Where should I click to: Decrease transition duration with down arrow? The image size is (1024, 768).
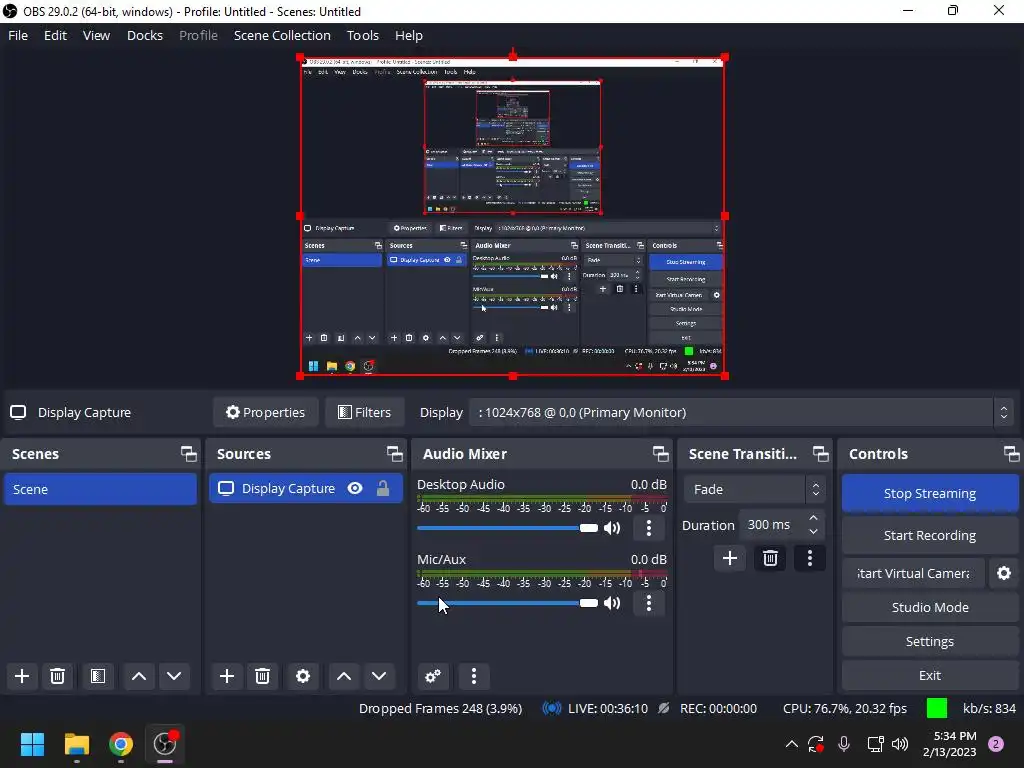point(813,531)
